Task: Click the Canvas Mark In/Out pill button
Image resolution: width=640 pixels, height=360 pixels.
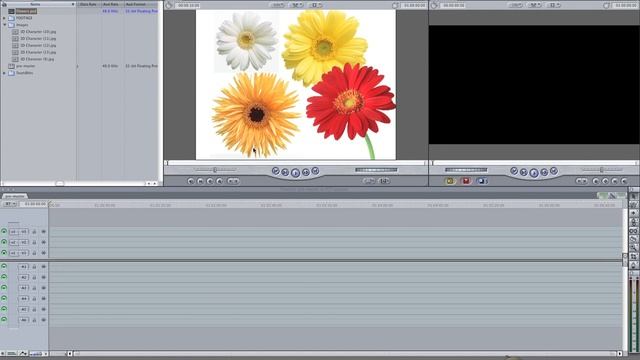Action: pos(582,181)
